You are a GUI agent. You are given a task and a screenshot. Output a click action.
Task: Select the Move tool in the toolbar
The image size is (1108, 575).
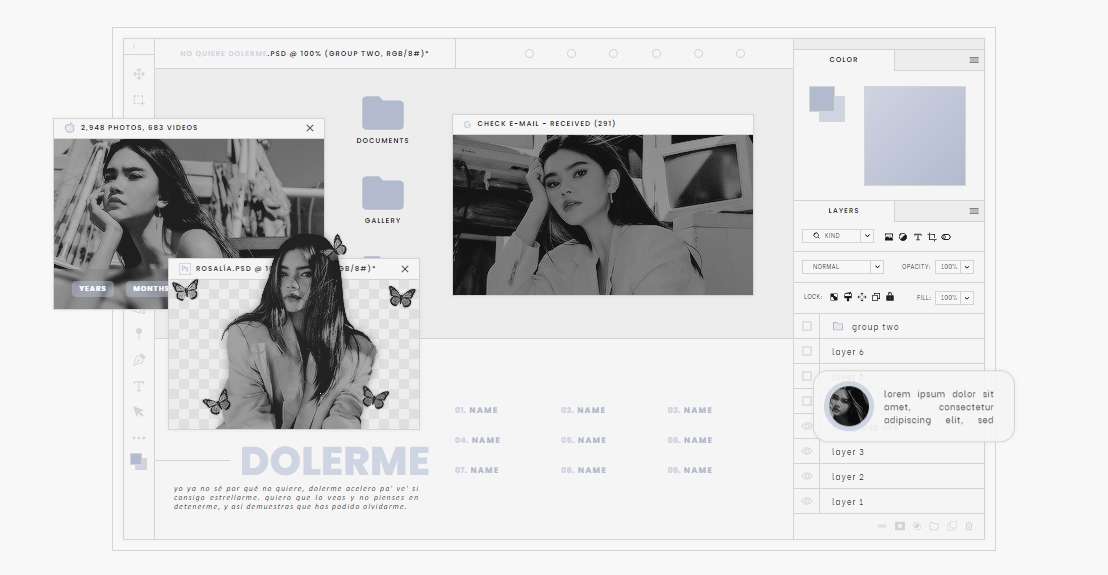[138, 74]
